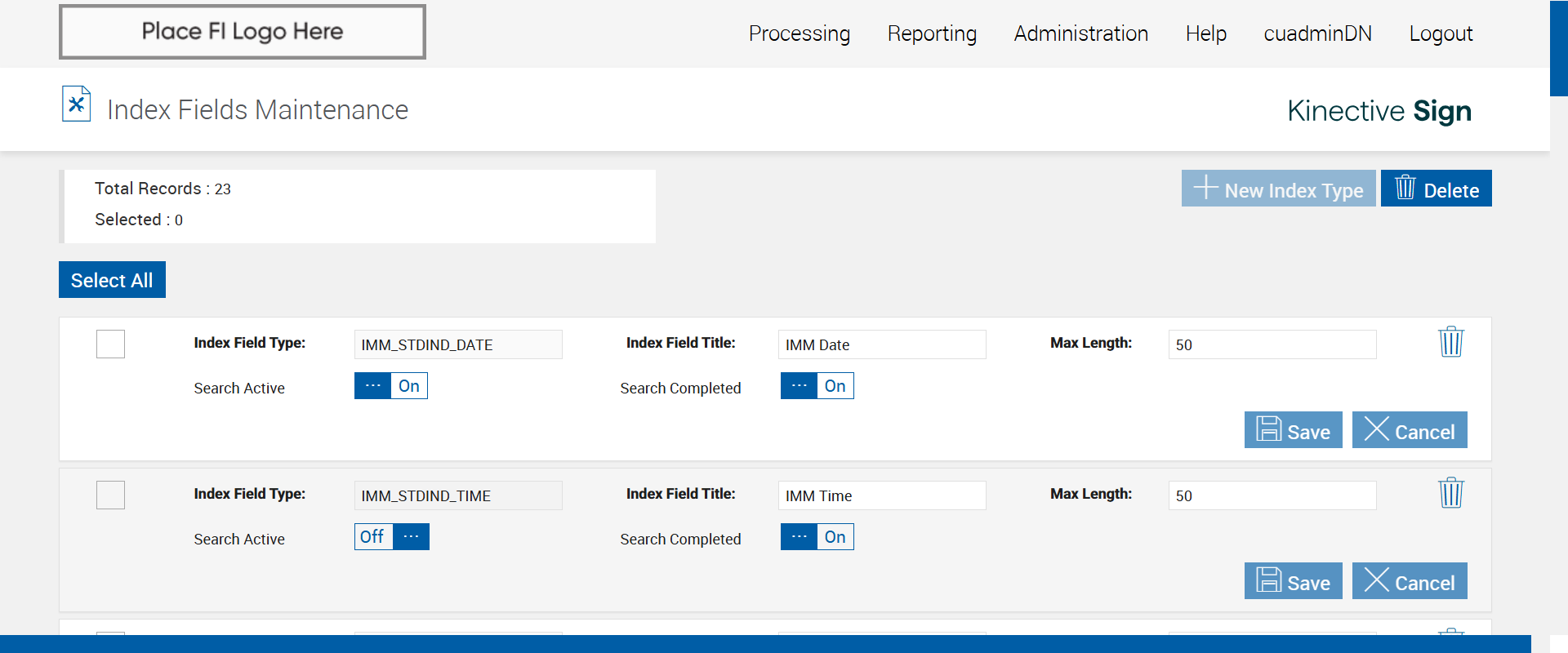Screen dimensions: 1568x653
Task: Save the IMM Time index field
Action: pos(1293,581)
